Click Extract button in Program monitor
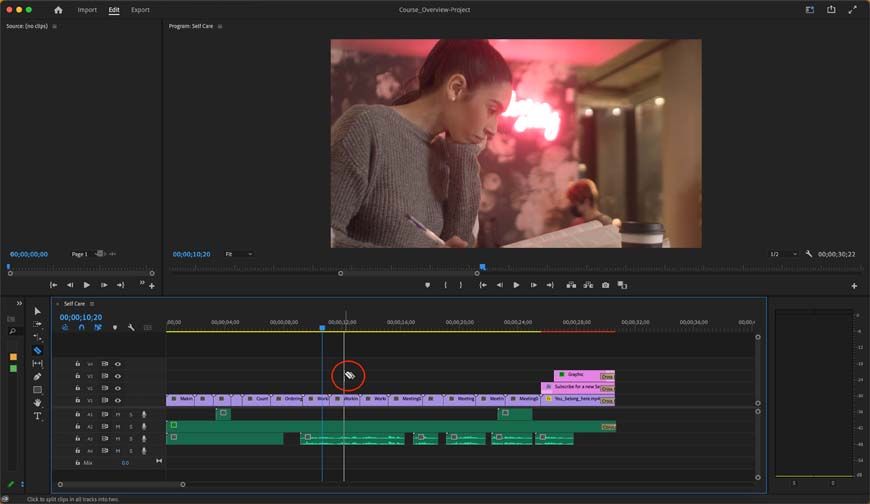Screen dimensions: 870x504 coord(588,285)
